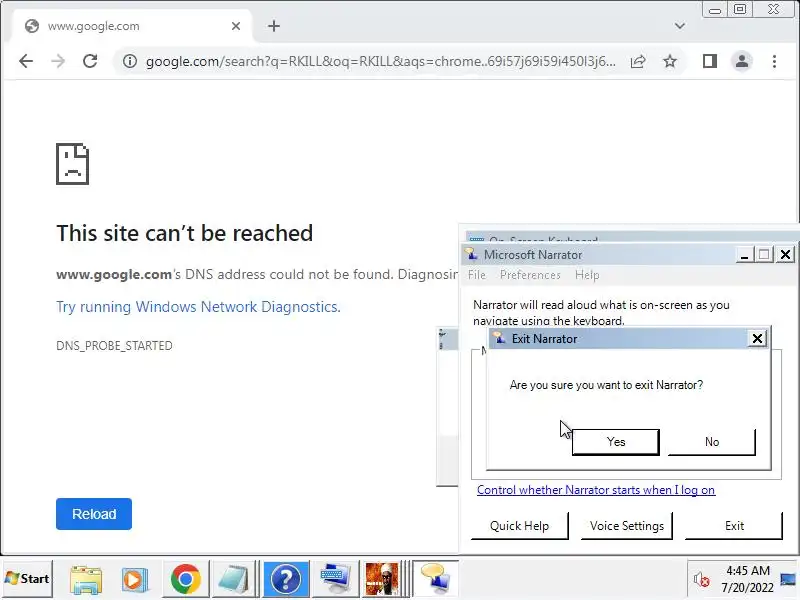Open File menu in Microsoft Narrator
This screenshot has height=600, width=800.
pos(477,275)
